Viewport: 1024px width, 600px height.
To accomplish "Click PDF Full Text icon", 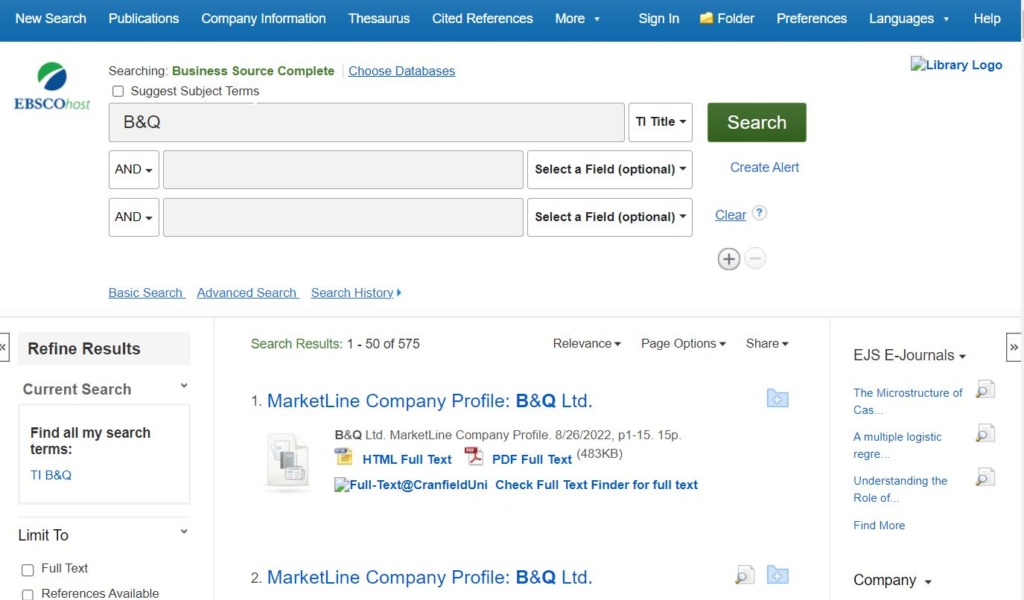I will [x=474, y=457].
